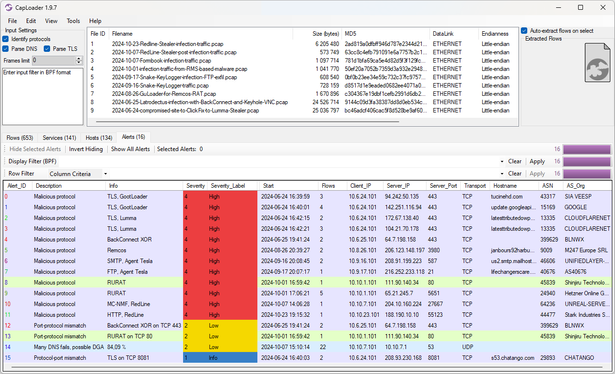
Task: Click the Frames limit input field
Action: click(x=54, y=60)
